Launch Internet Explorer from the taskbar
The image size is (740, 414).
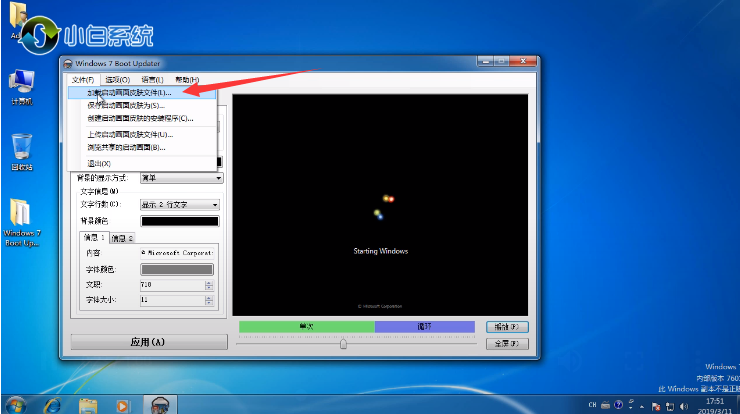53,404
